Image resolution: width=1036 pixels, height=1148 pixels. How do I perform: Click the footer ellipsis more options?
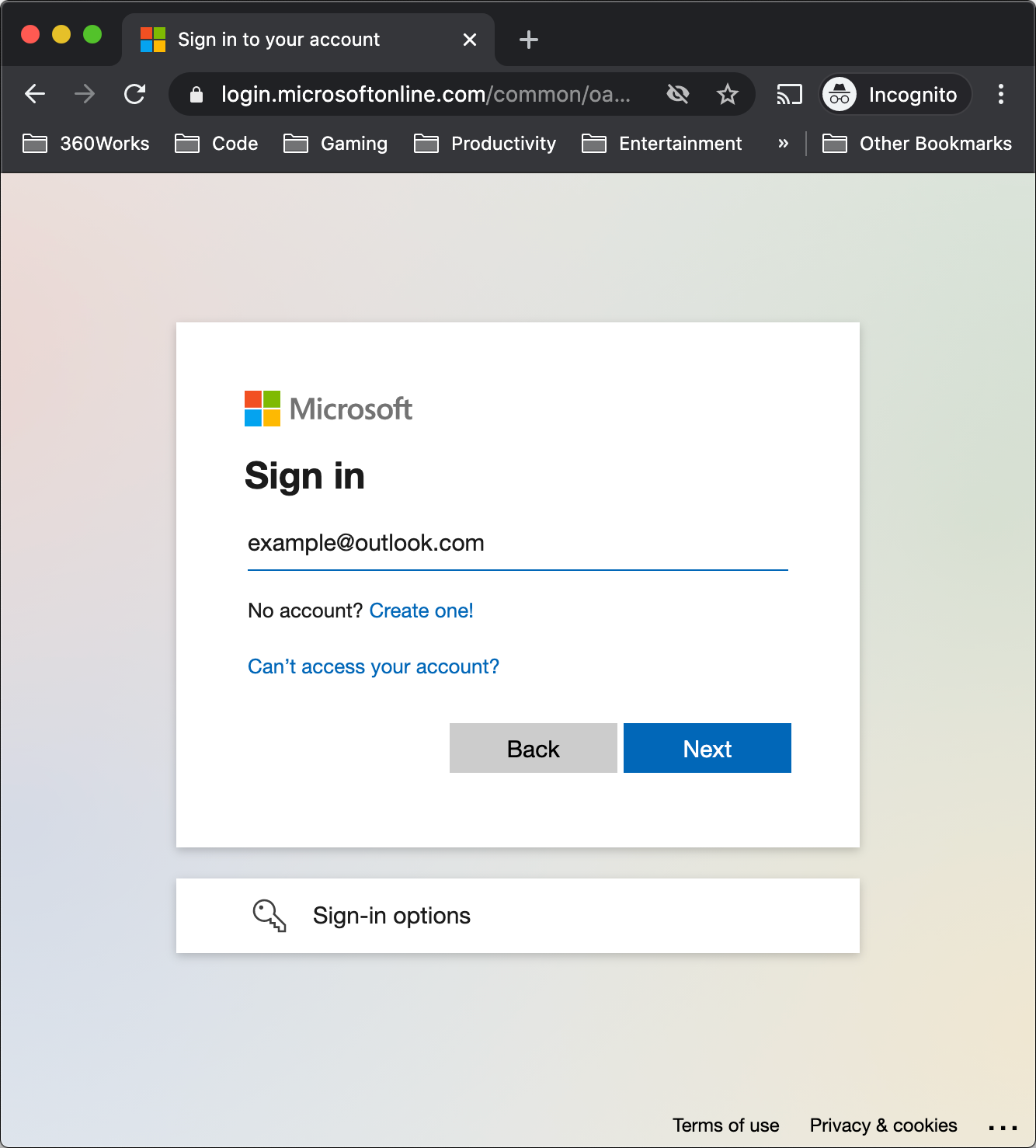1003,1127
